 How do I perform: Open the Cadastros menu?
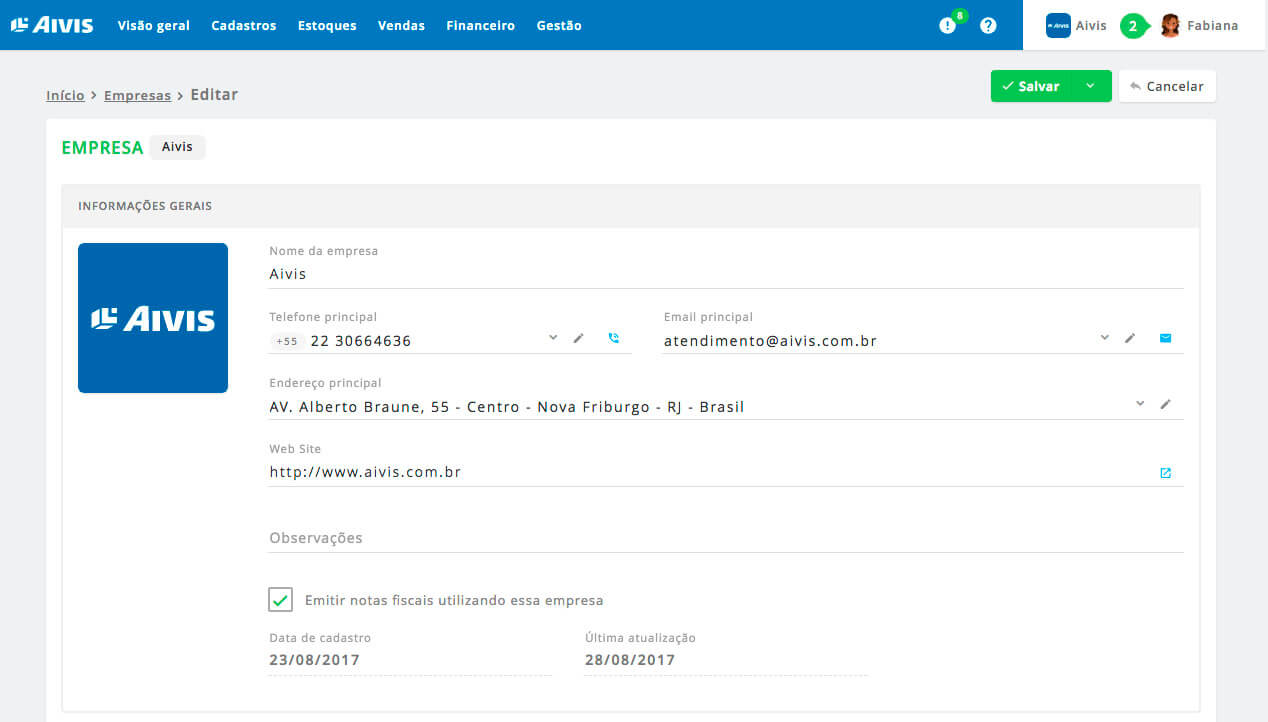(x=244, y=26)
